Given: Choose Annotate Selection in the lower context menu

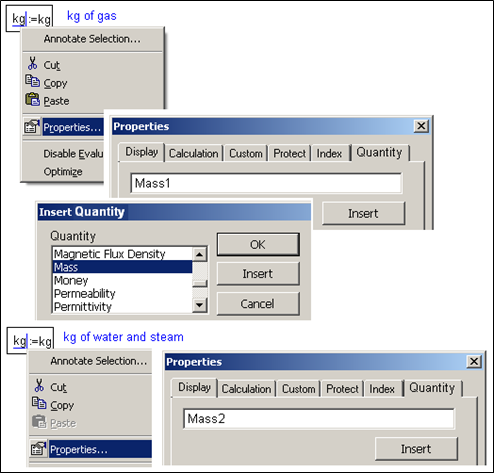Looking at the screenshot, I should (x=99, y=361).
